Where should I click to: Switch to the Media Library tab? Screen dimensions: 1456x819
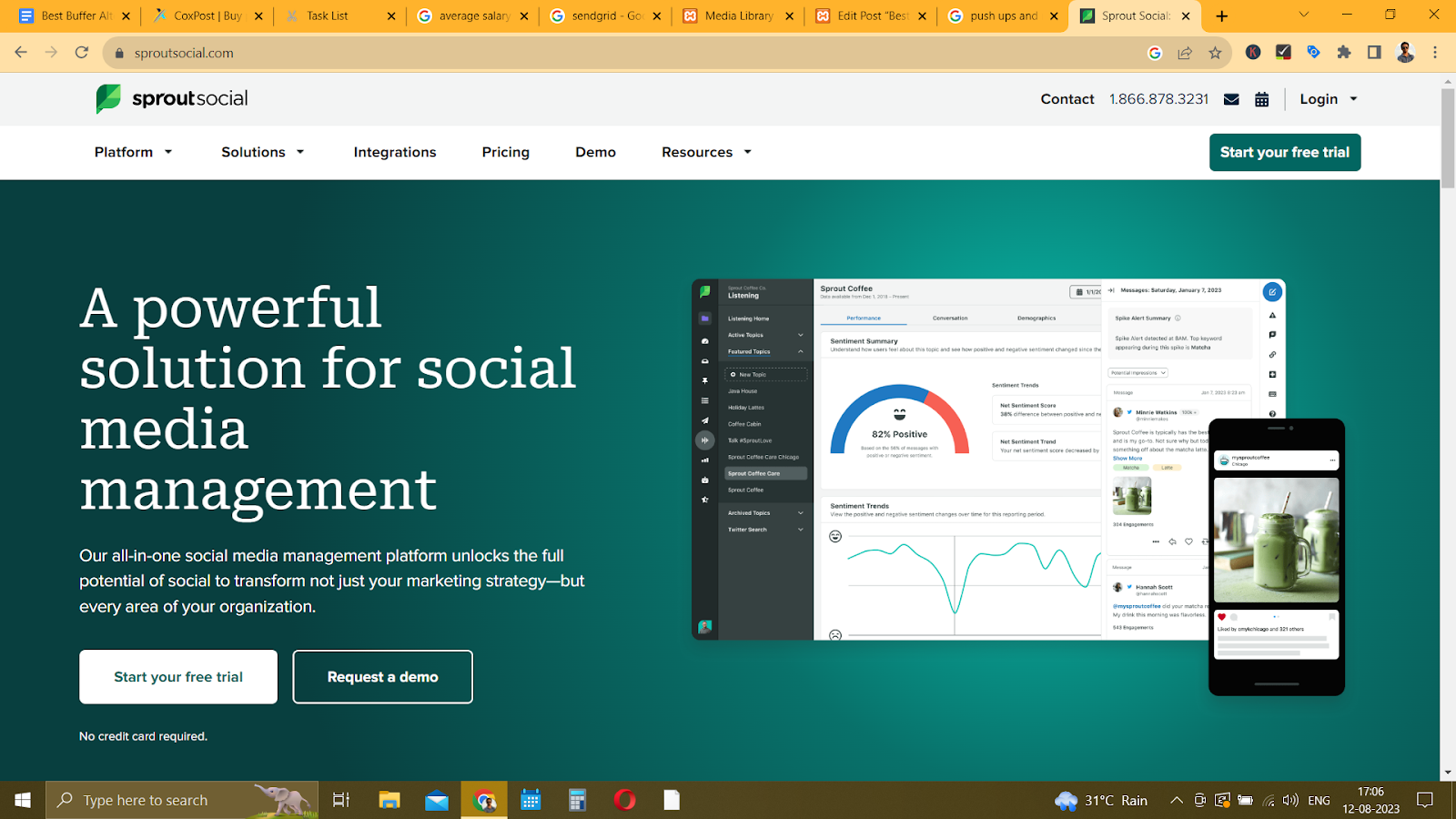pyautogui.click(x=738, y=15)
